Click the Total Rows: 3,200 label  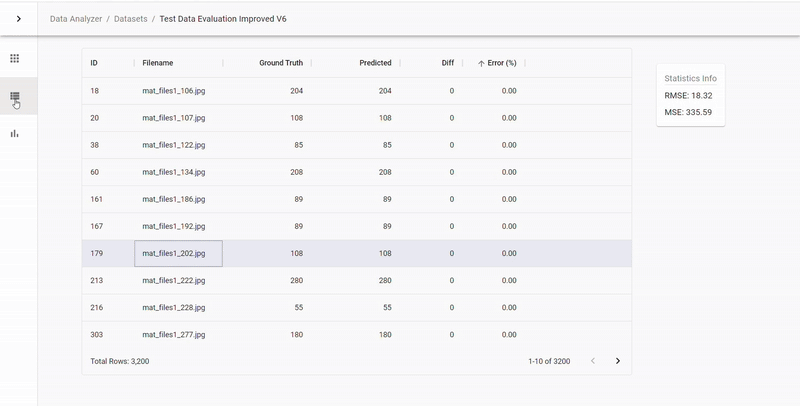click(120, 361)
